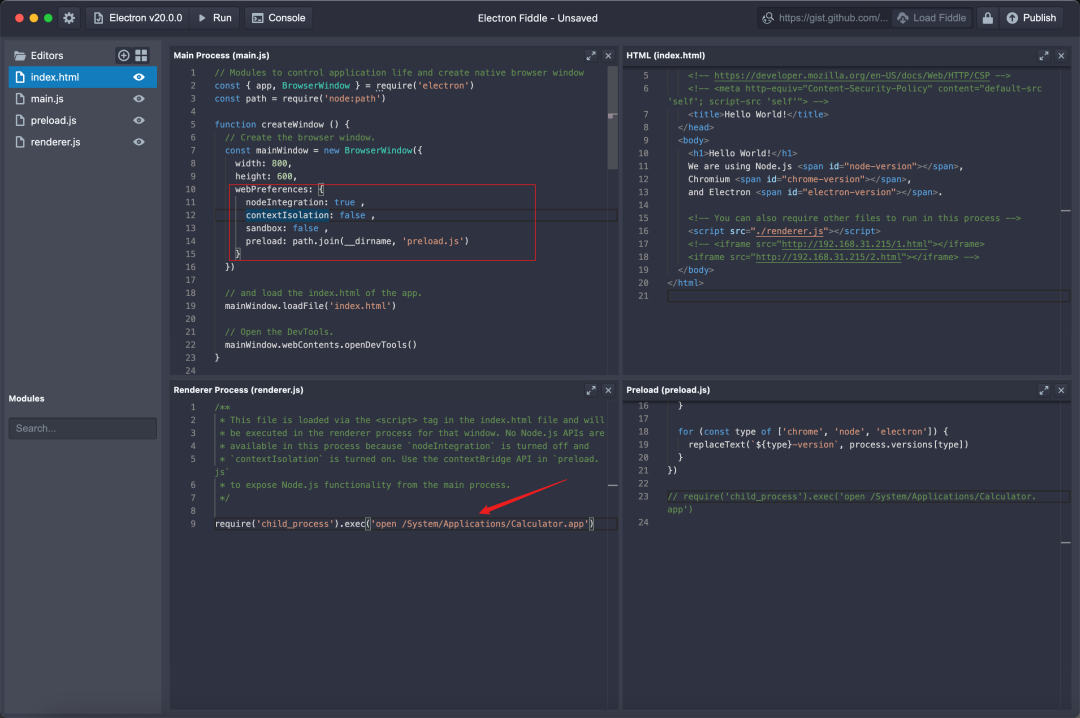Click the Preload (preload.js) panel title
Image resolution: width=1080 pixels, height=718 pixels.
(668, 390)
